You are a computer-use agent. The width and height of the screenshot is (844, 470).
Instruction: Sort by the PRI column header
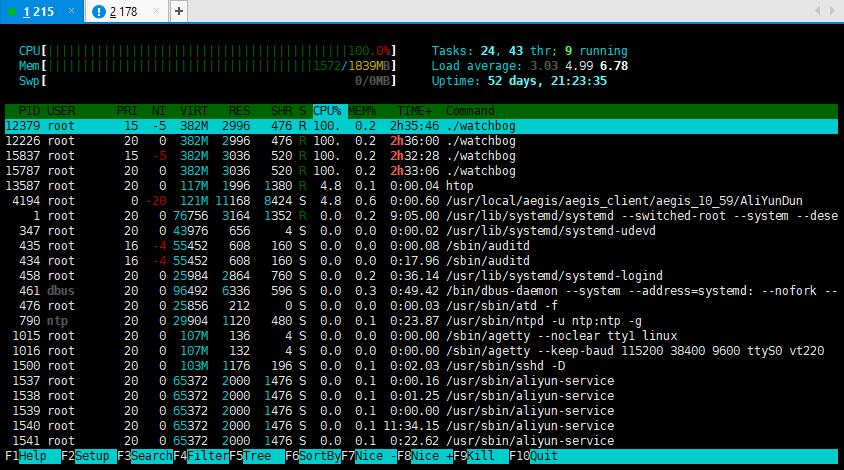click(127, 111)
